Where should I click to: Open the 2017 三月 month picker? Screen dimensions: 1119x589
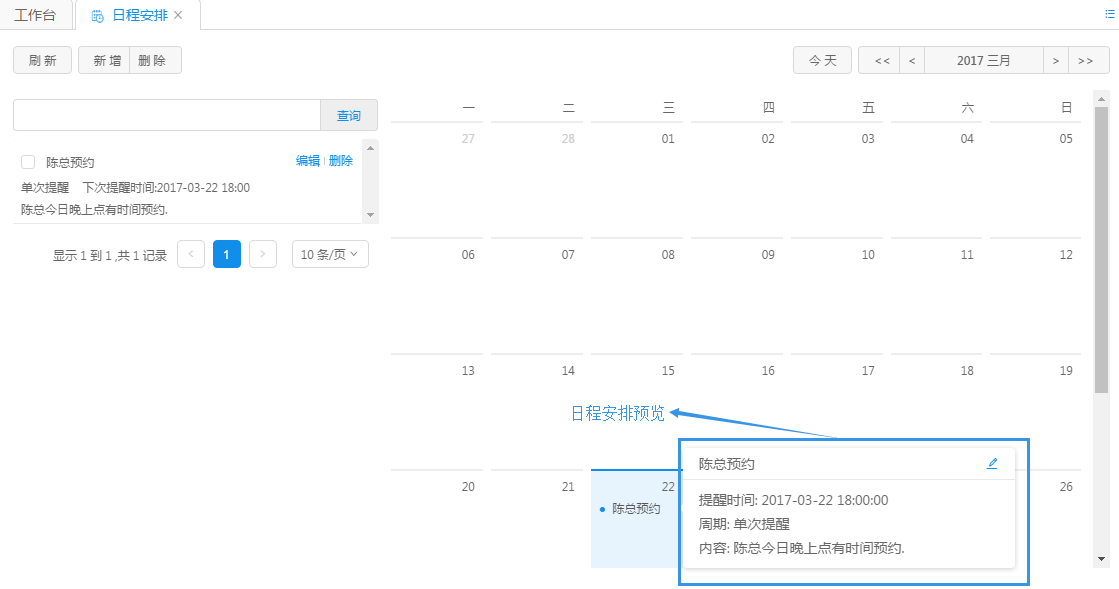(983, 60)
